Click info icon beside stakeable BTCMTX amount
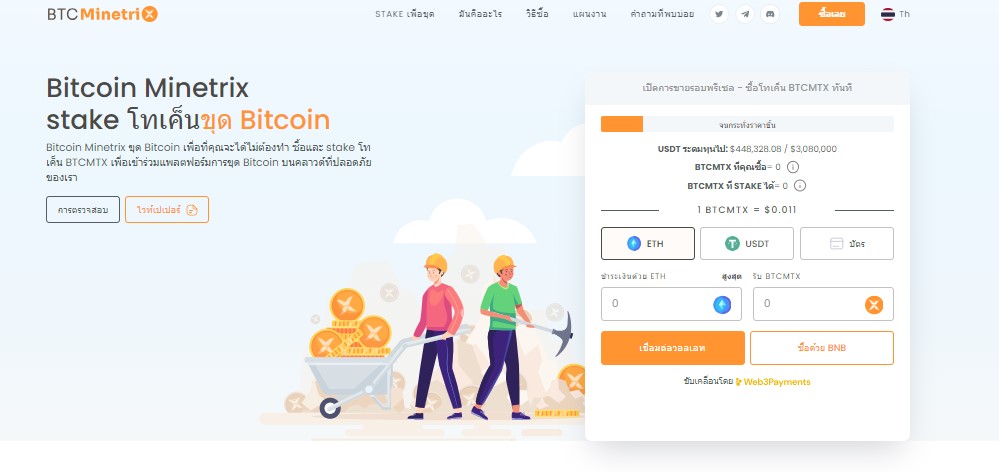Viewport: 999px width, 472px height. (x=800, y=186)
